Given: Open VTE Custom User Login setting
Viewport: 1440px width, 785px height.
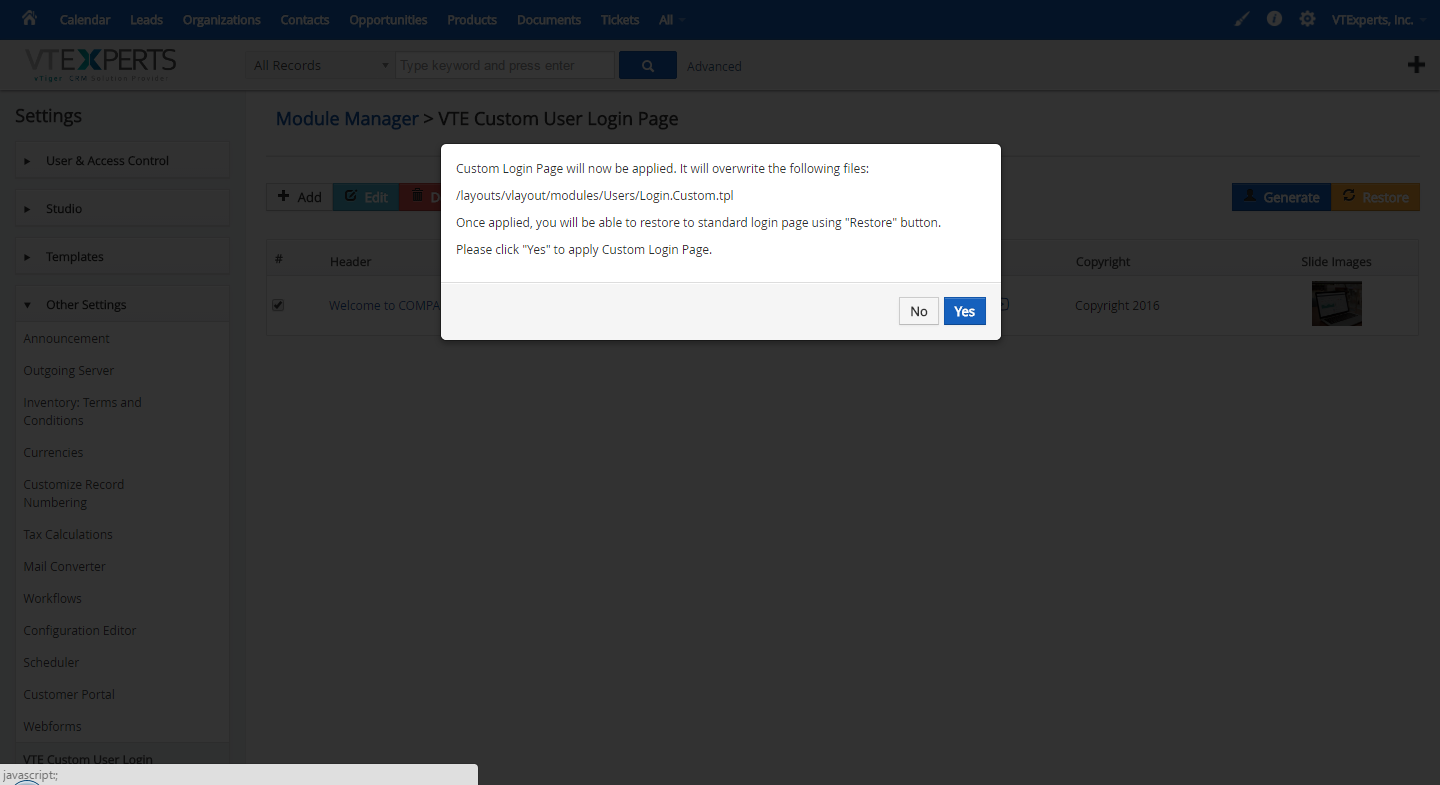Looking at the screenshot, I should click(88, 759).
